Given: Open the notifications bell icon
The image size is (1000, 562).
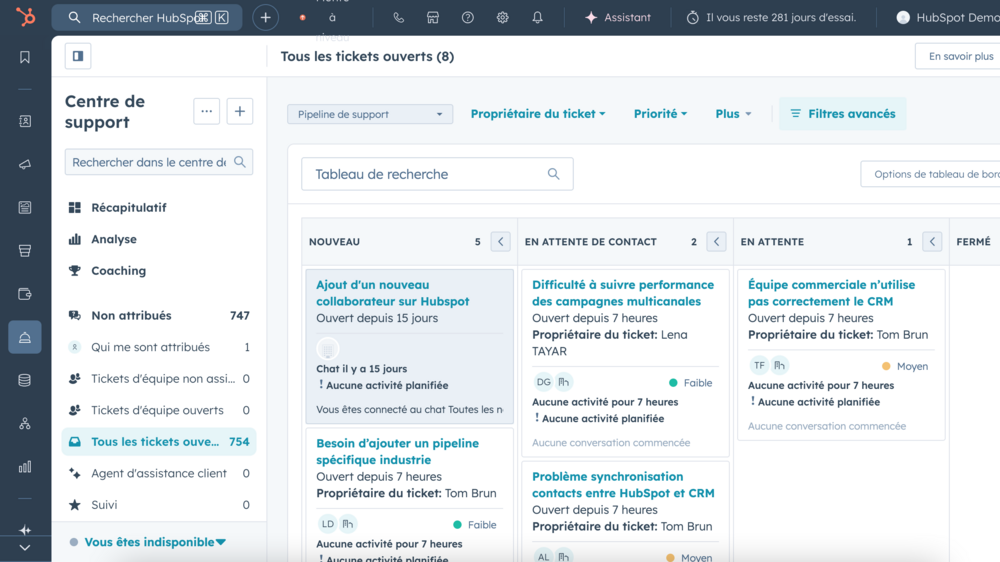Looking at the screenshot, I should (x=538, y=17).
